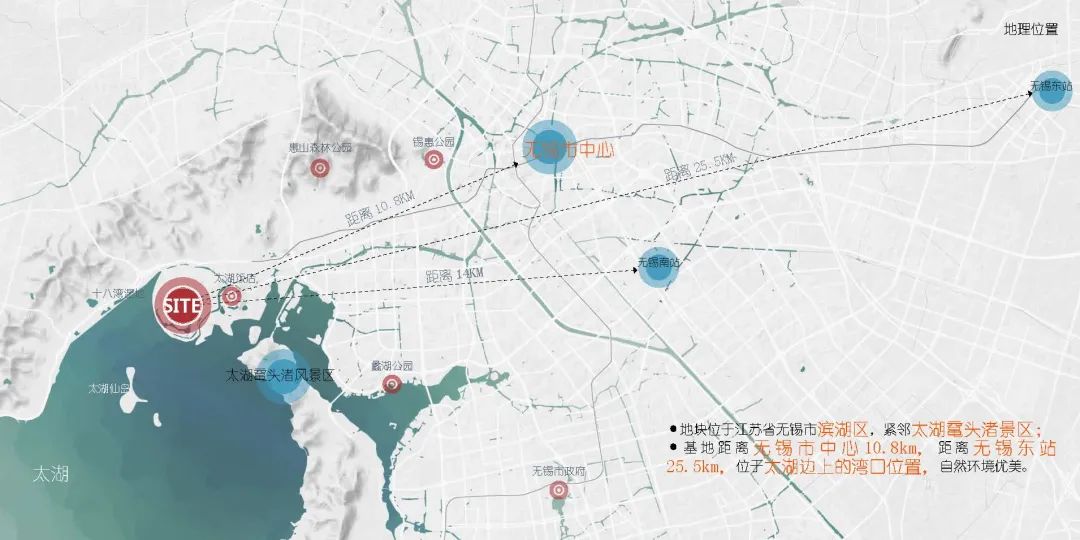This screenshot has width=1080, height=540.
Task: Select the blue 无锡东站 circle marker
Action: click(1051, 92)
